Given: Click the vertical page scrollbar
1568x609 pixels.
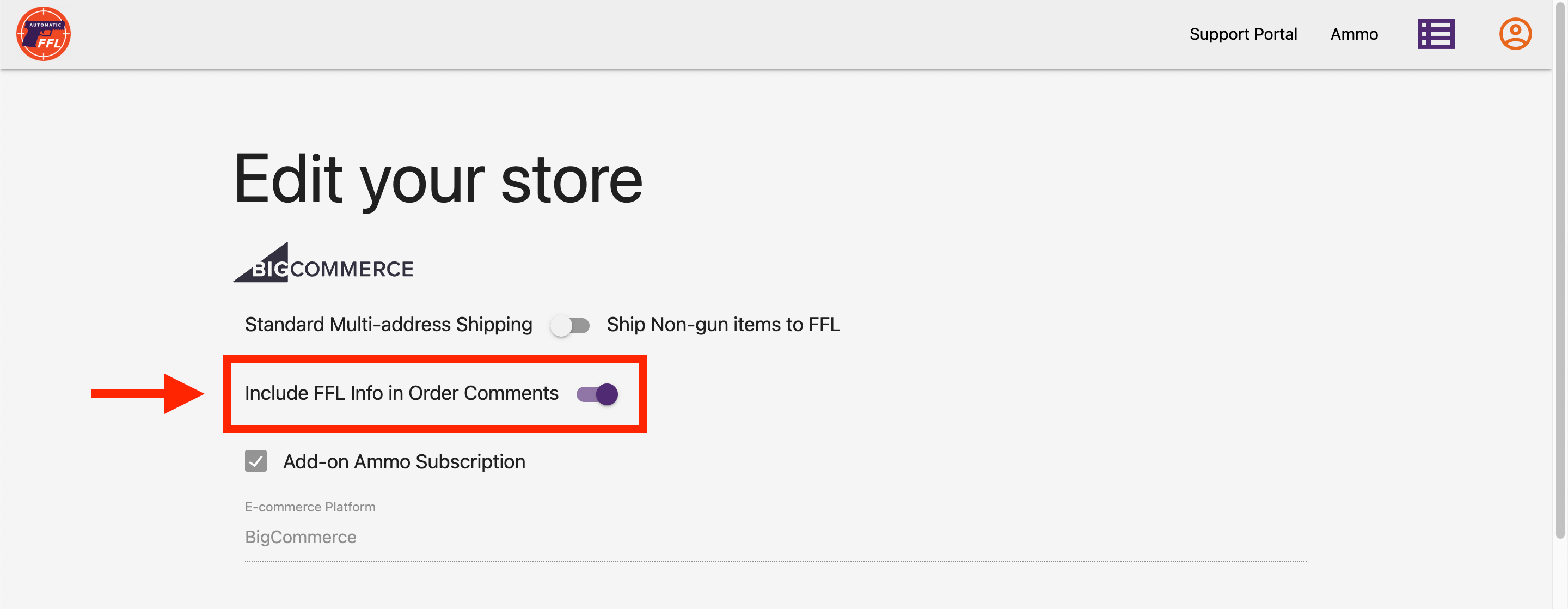Looking at the screenshot, I should (1559, 274).
